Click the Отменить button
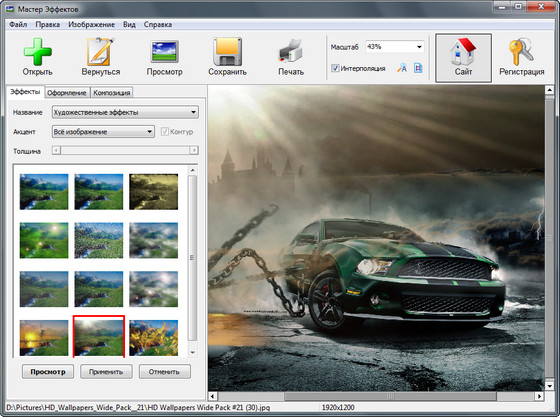This screenshot has height=417, width=560. [164, 372]
